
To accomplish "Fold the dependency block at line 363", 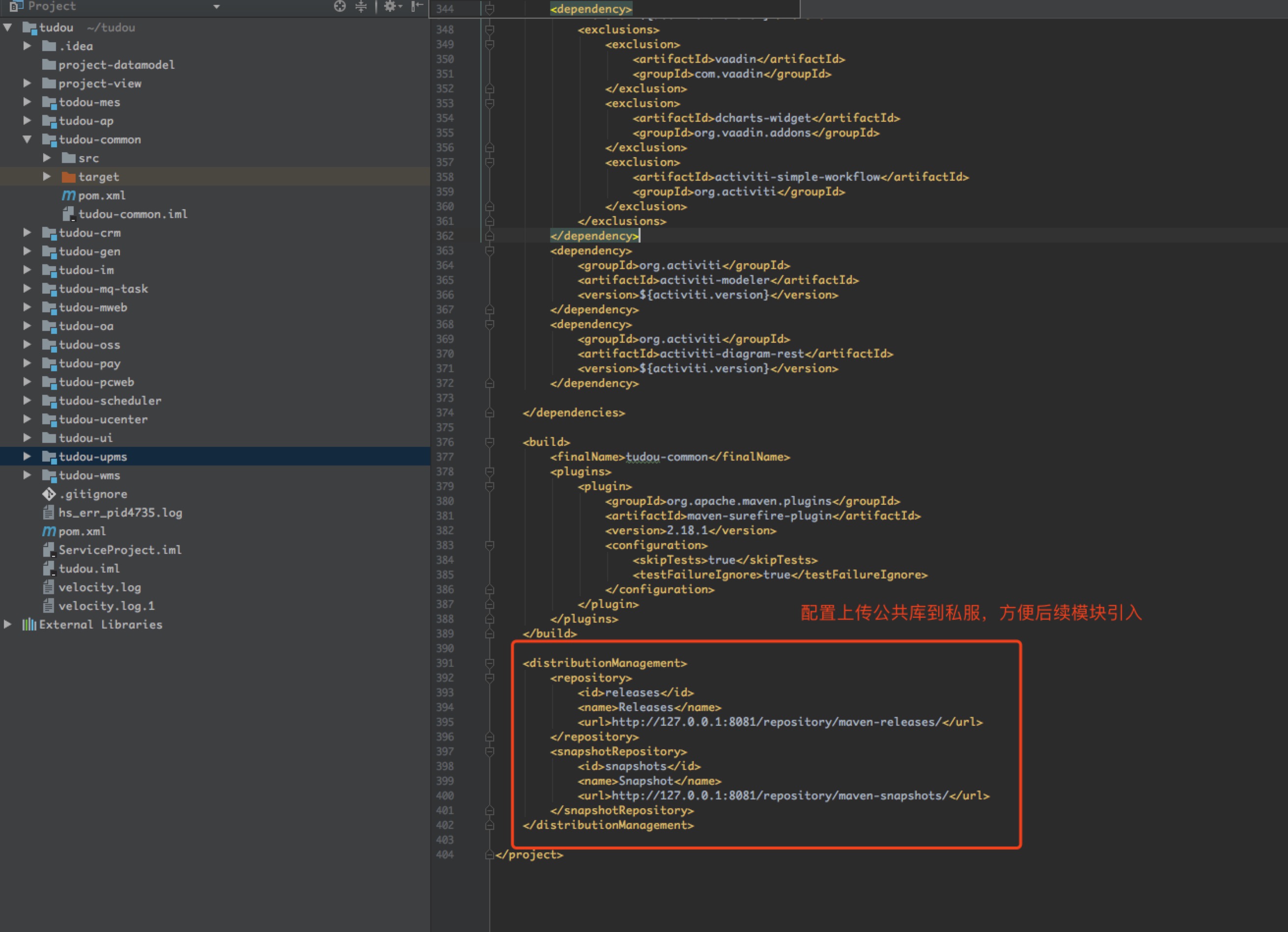I will tap(490, 251).
